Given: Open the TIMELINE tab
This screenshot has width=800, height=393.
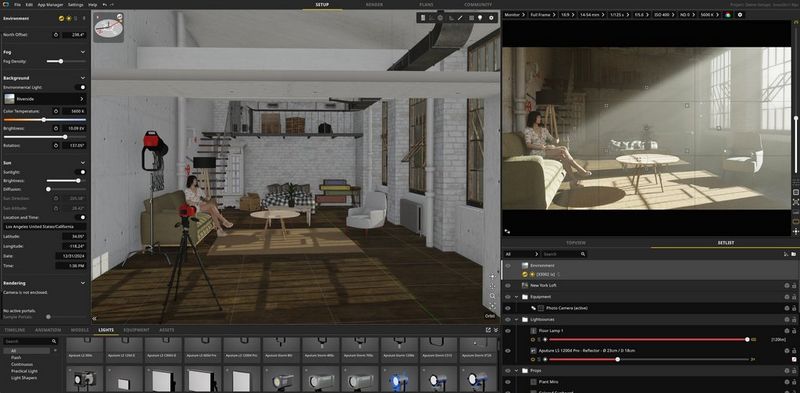Looking at the screenshot, I should (x=15, y=330).
